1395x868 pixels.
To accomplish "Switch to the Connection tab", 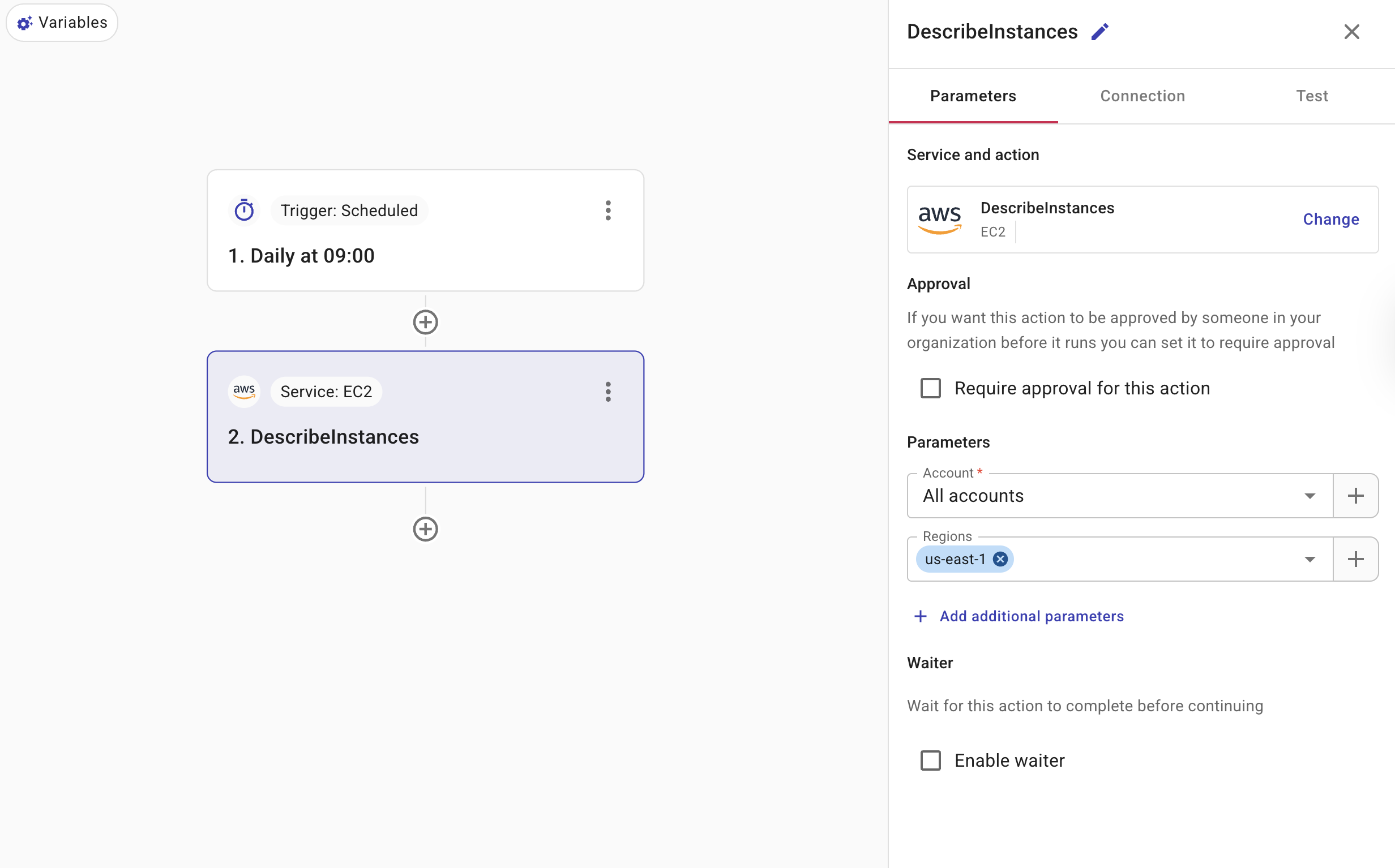I will pos(1142,96).
